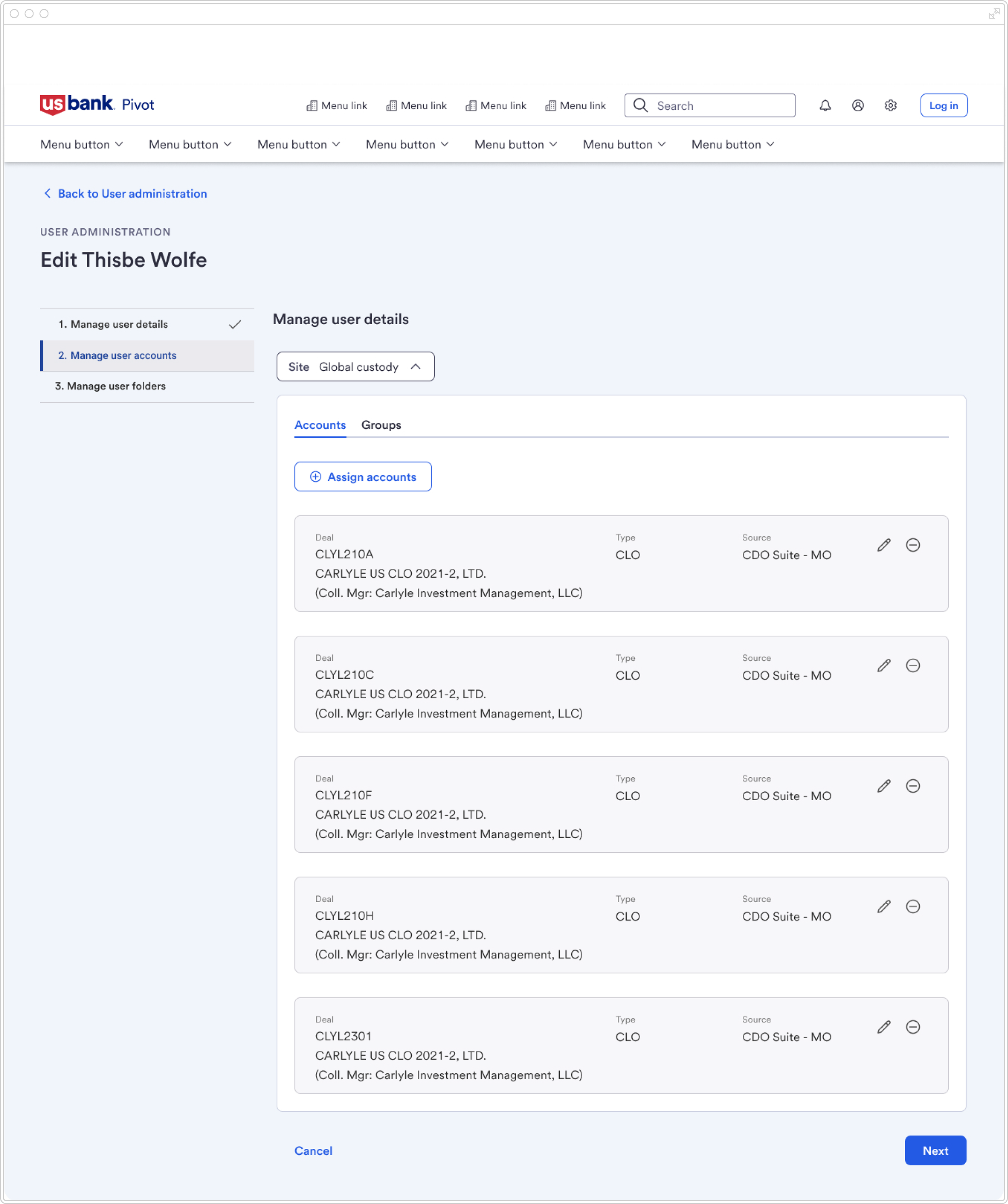Select the Accounts tab
The width and height of the screenshot is (1008, 1204).
(x=320, y=425)
